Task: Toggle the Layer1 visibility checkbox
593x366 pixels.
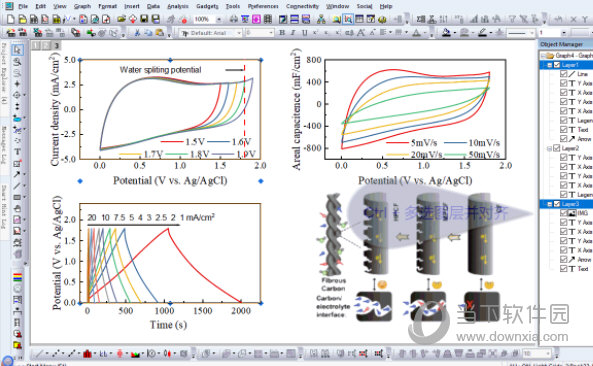Action: pos(557,65)
